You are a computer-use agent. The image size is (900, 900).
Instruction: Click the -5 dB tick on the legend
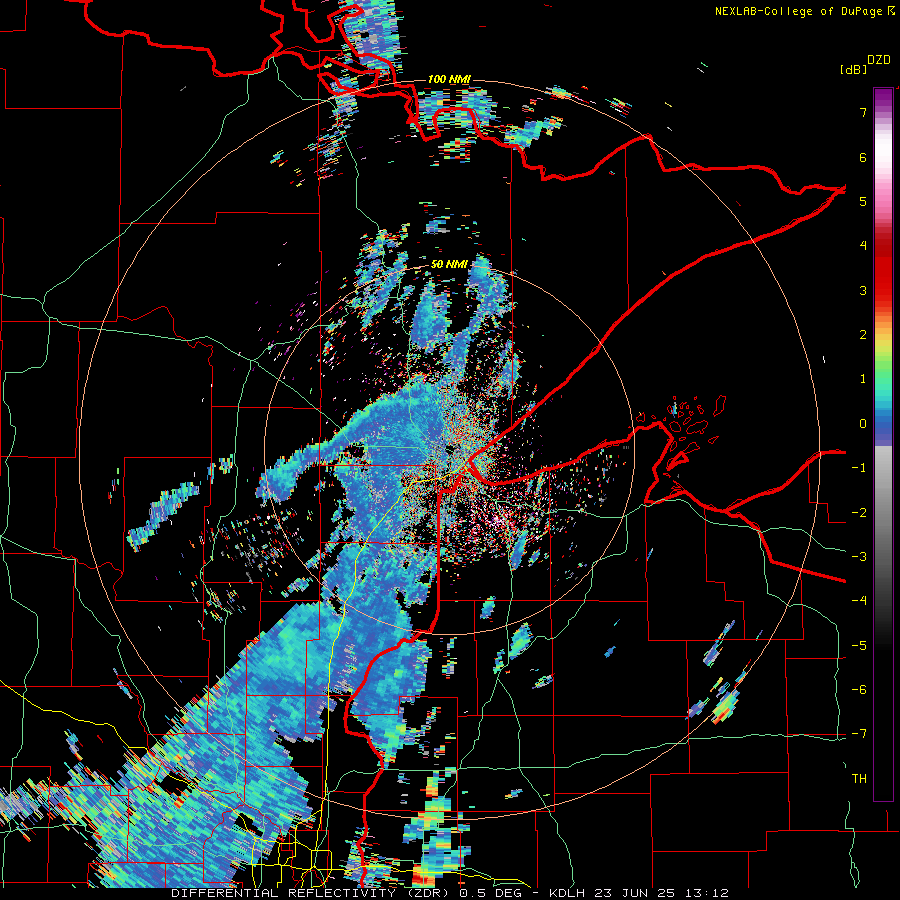[859, 645]
